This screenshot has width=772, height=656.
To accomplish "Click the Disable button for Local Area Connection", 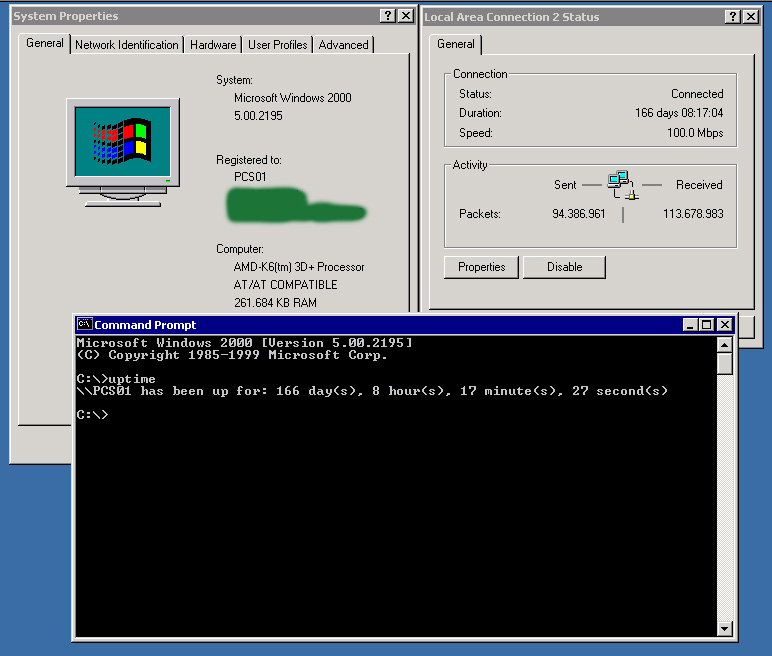I will 564,267.
